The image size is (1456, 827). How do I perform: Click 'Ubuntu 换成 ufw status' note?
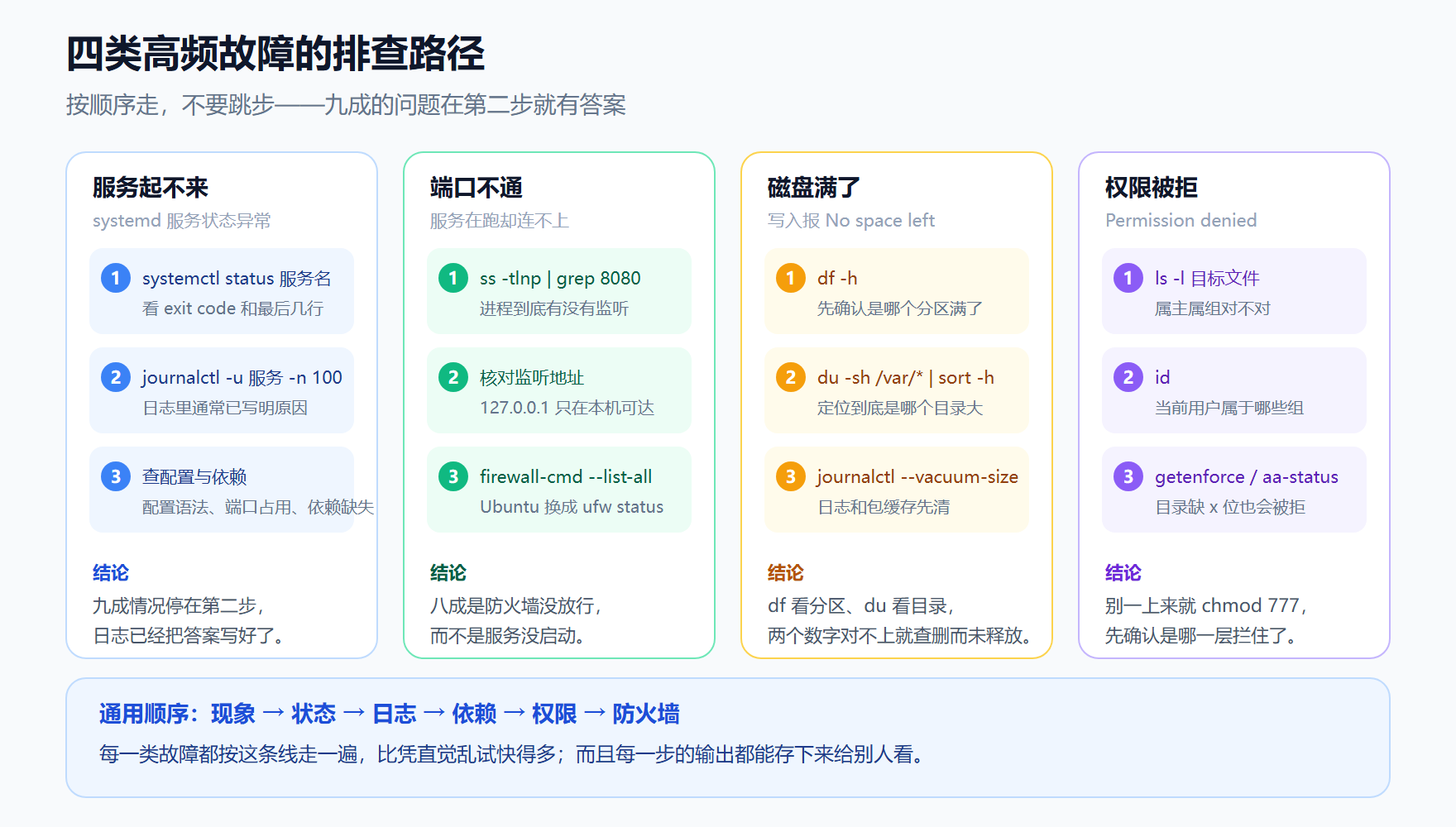(572, 507)
